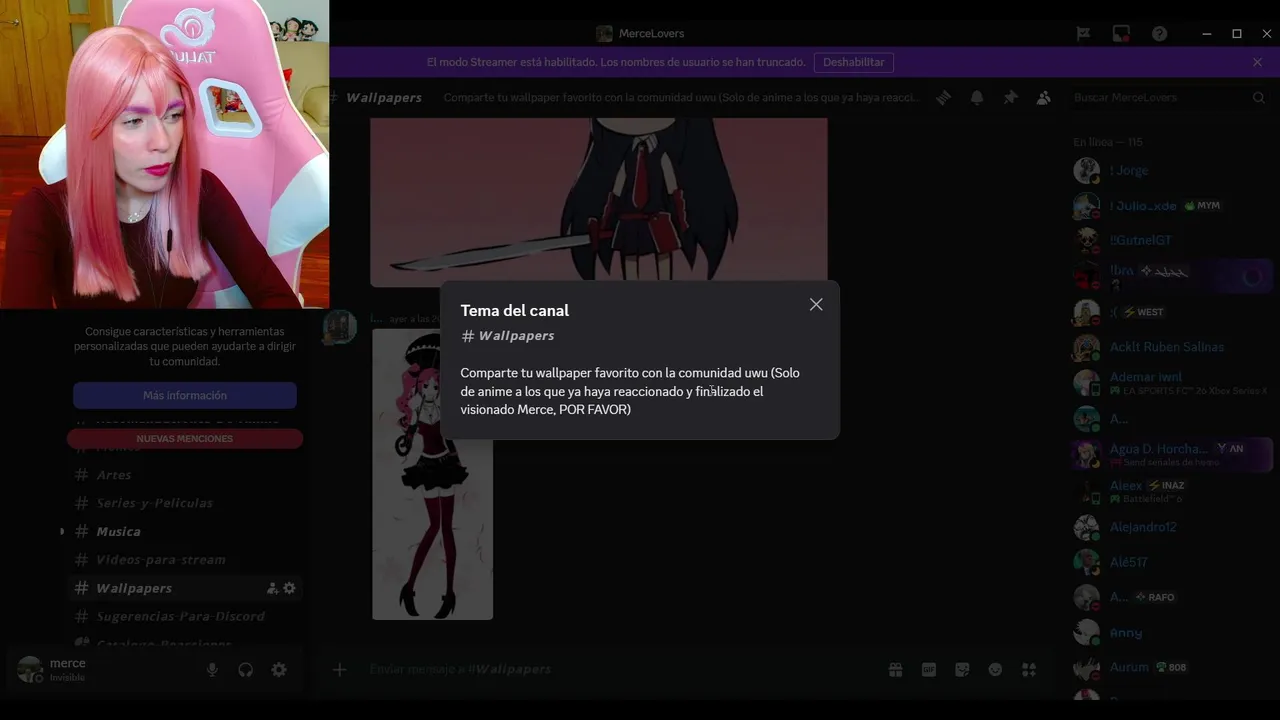Click the Deshabilitar streamer mode button

point(853,62)
